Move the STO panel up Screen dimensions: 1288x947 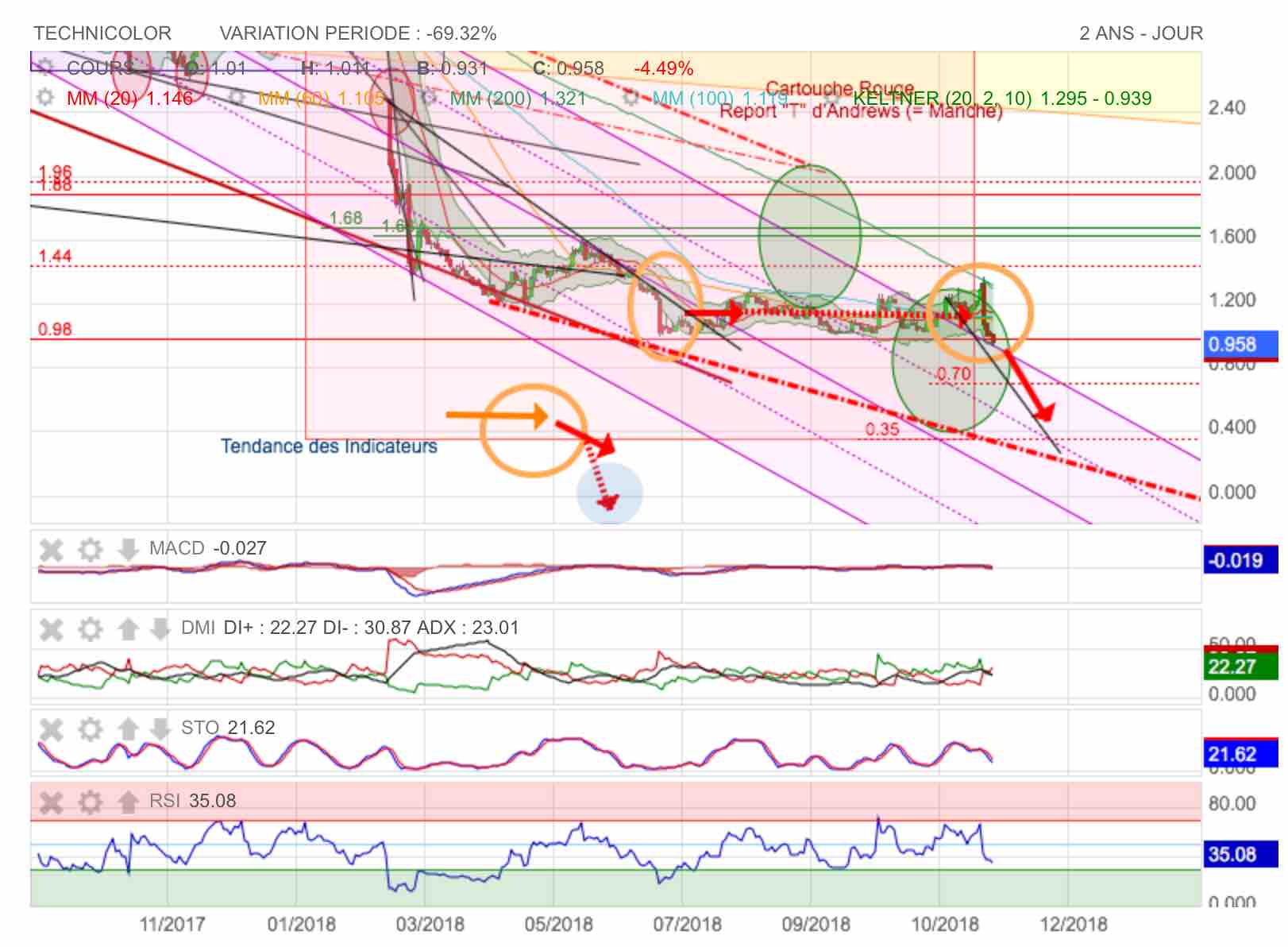pos(127,729)
